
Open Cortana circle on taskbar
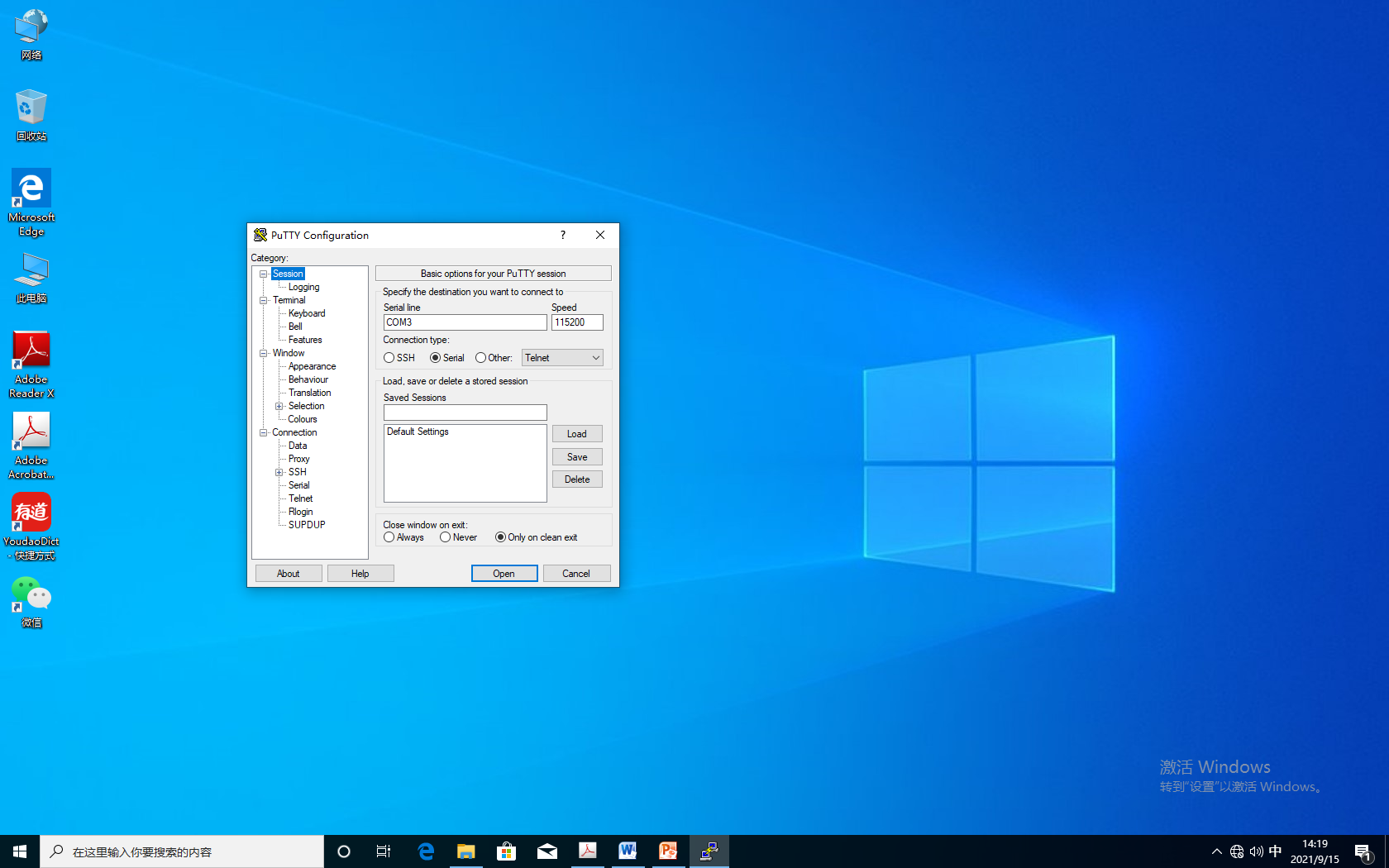pos(344,851)
